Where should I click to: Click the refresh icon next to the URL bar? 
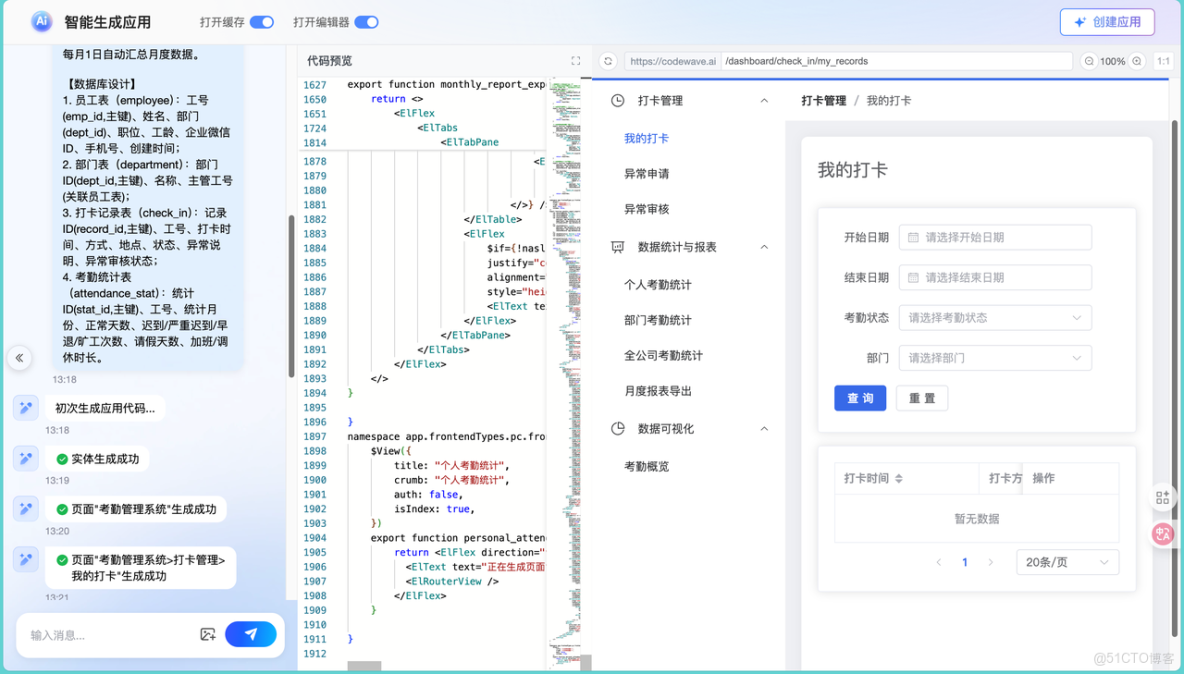point(608,60)
